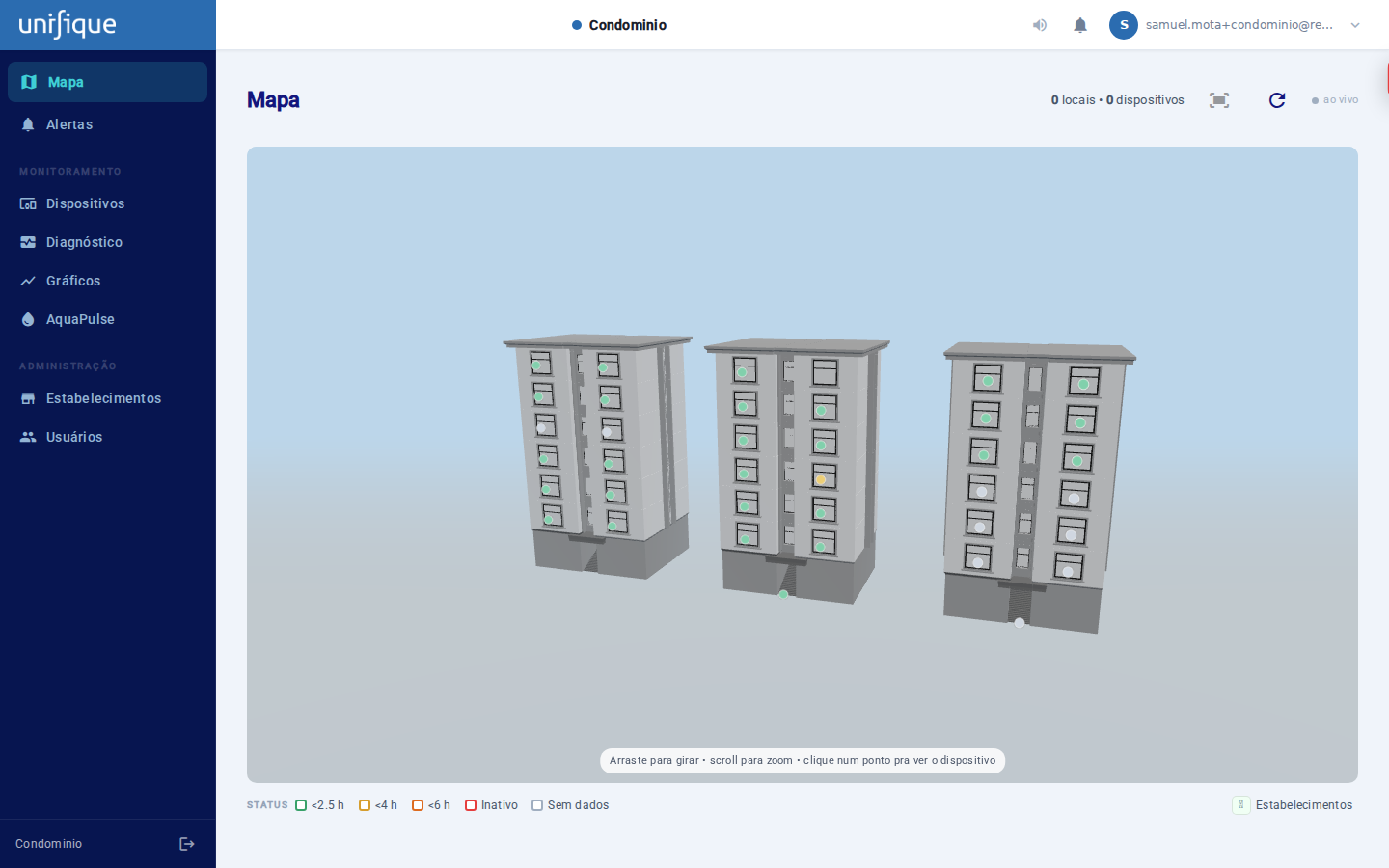Click the logout icon in the sidebar footer
Image resolution: width=1389 pixels, height=868 pixels.
[187, 844]
